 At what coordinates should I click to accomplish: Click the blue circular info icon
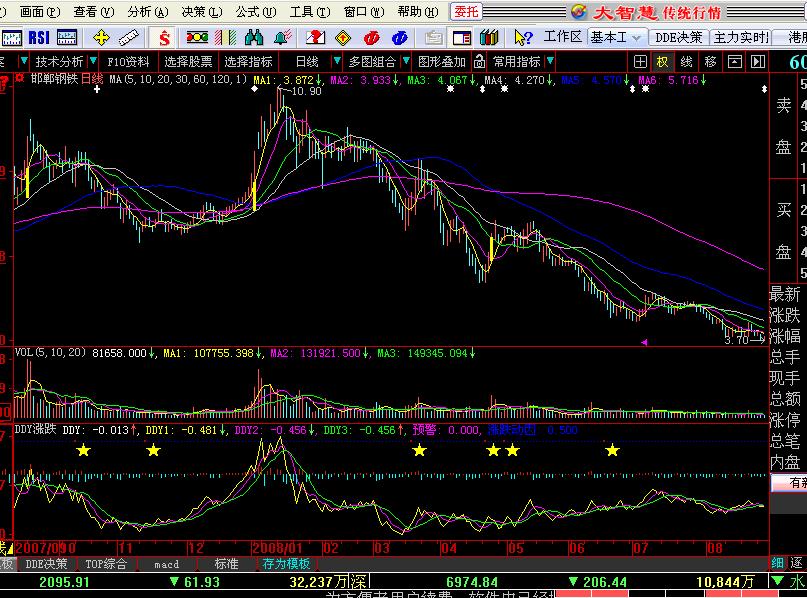(399, 38)
